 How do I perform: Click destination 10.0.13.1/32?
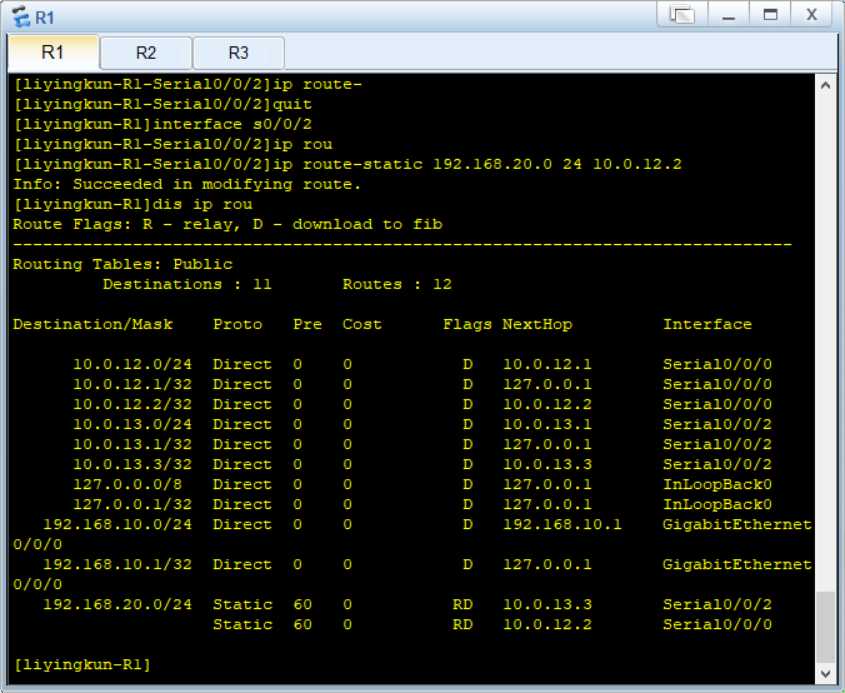tap(132, 444)
